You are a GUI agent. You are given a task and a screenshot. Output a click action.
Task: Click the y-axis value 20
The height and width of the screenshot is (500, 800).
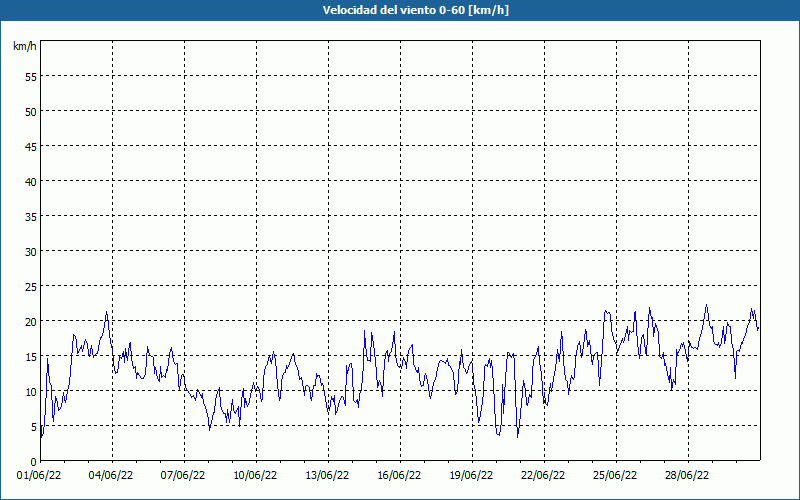pyautogui.click(x=31, y=321)
